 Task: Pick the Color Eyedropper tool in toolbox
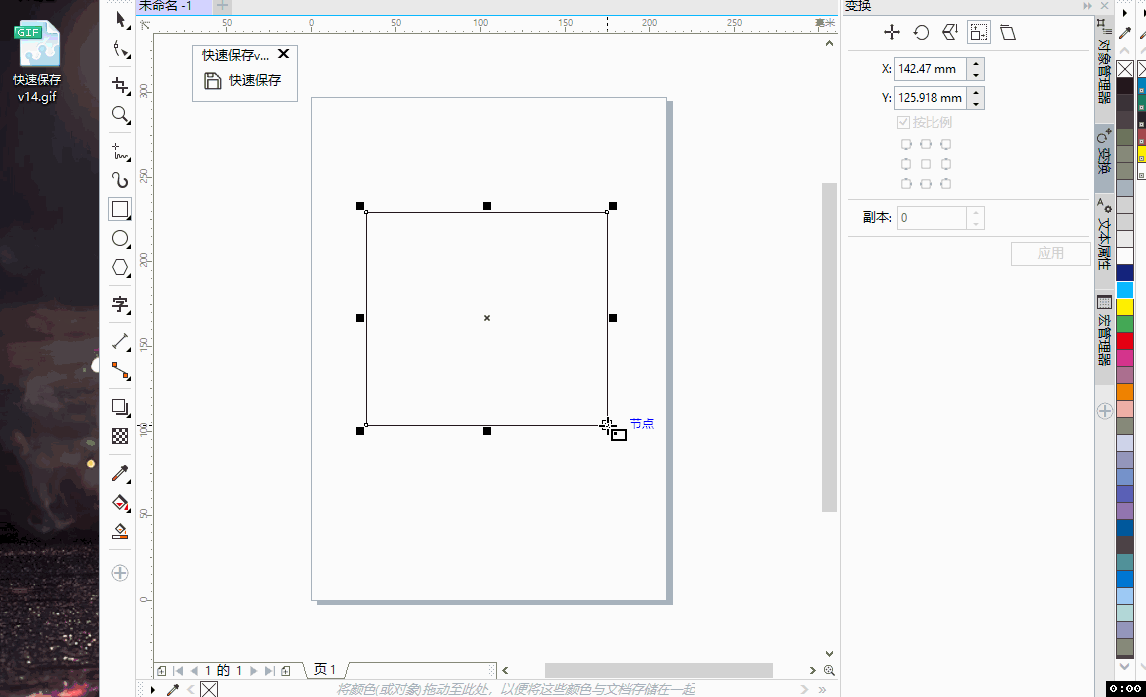[121, 473]
